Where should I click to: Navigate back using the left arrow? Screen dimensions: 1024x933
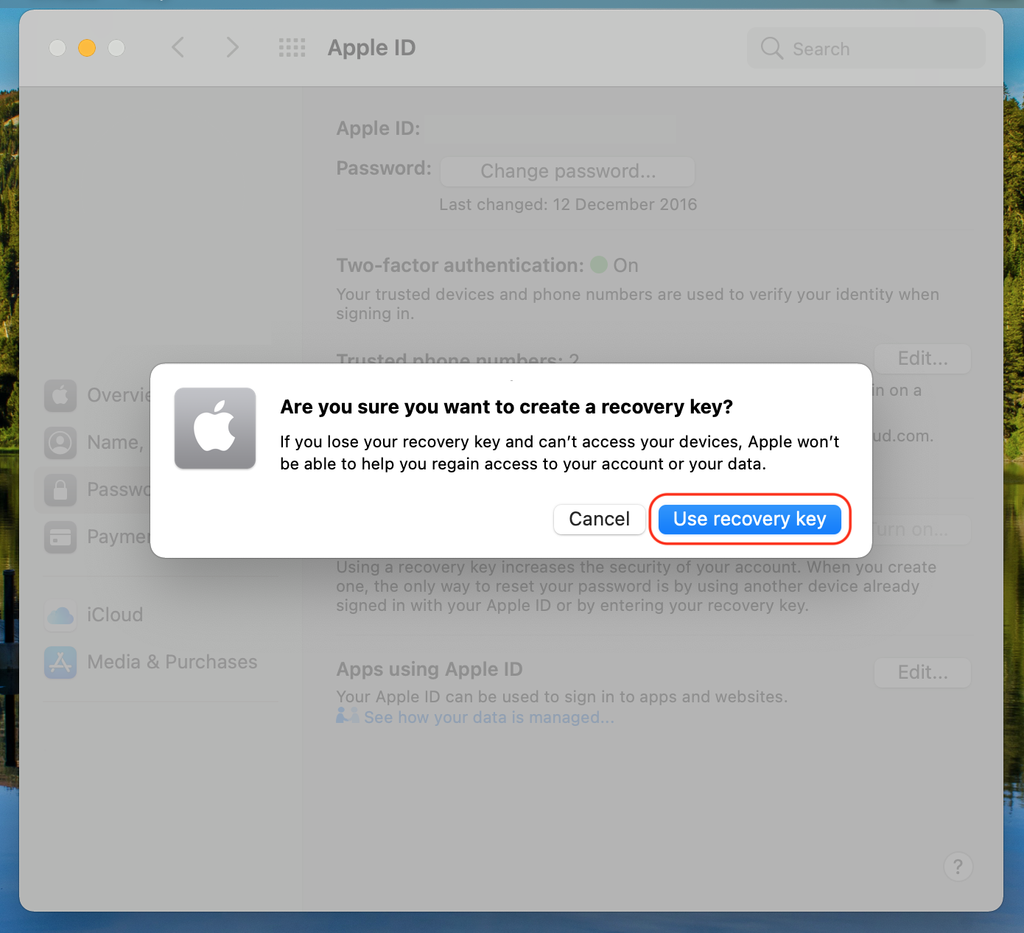point(177,47)
